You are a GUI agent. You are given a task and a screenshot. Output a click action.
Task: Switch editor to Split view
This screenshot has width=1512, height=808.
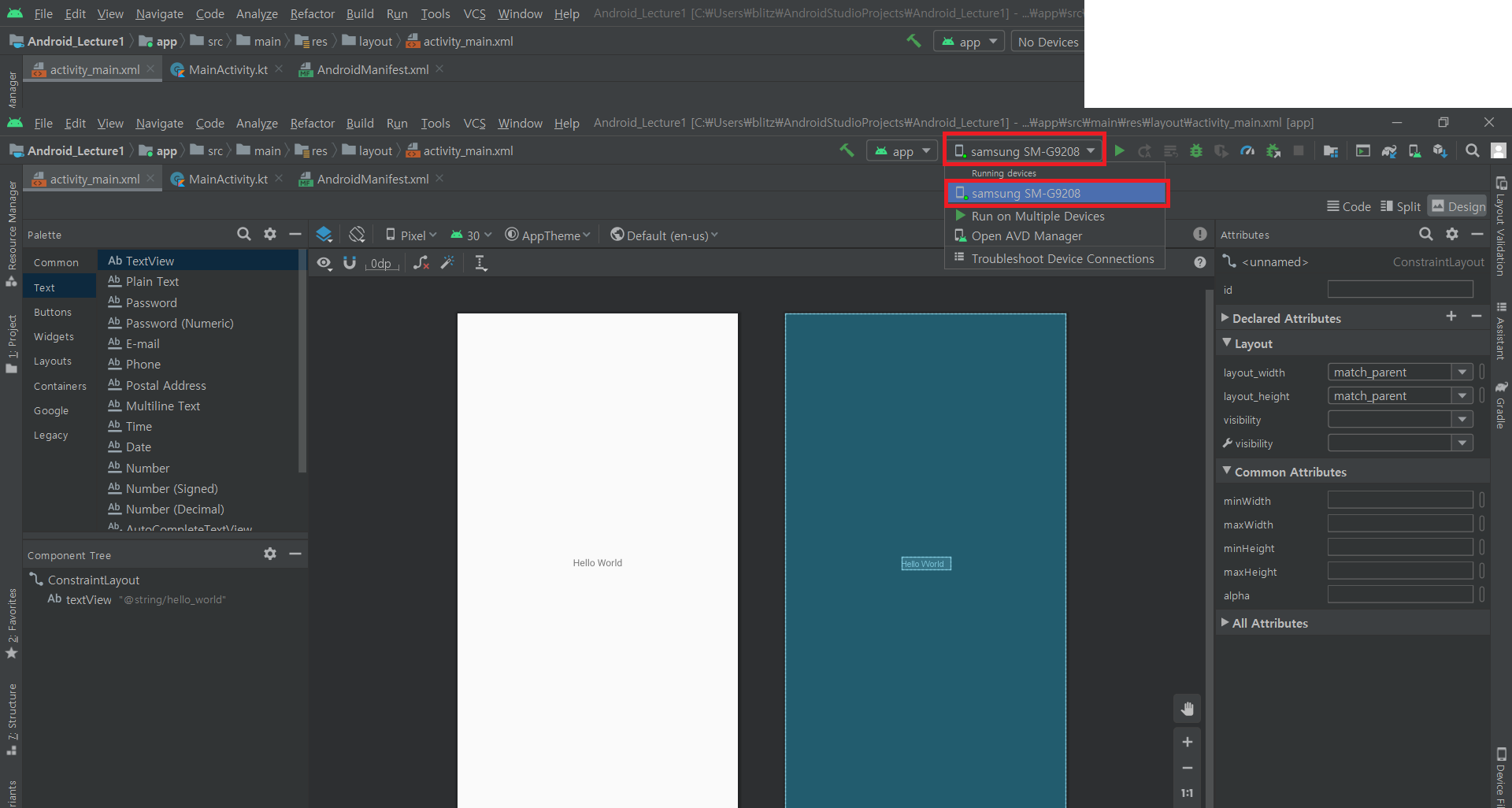[x=1401, y=206]
